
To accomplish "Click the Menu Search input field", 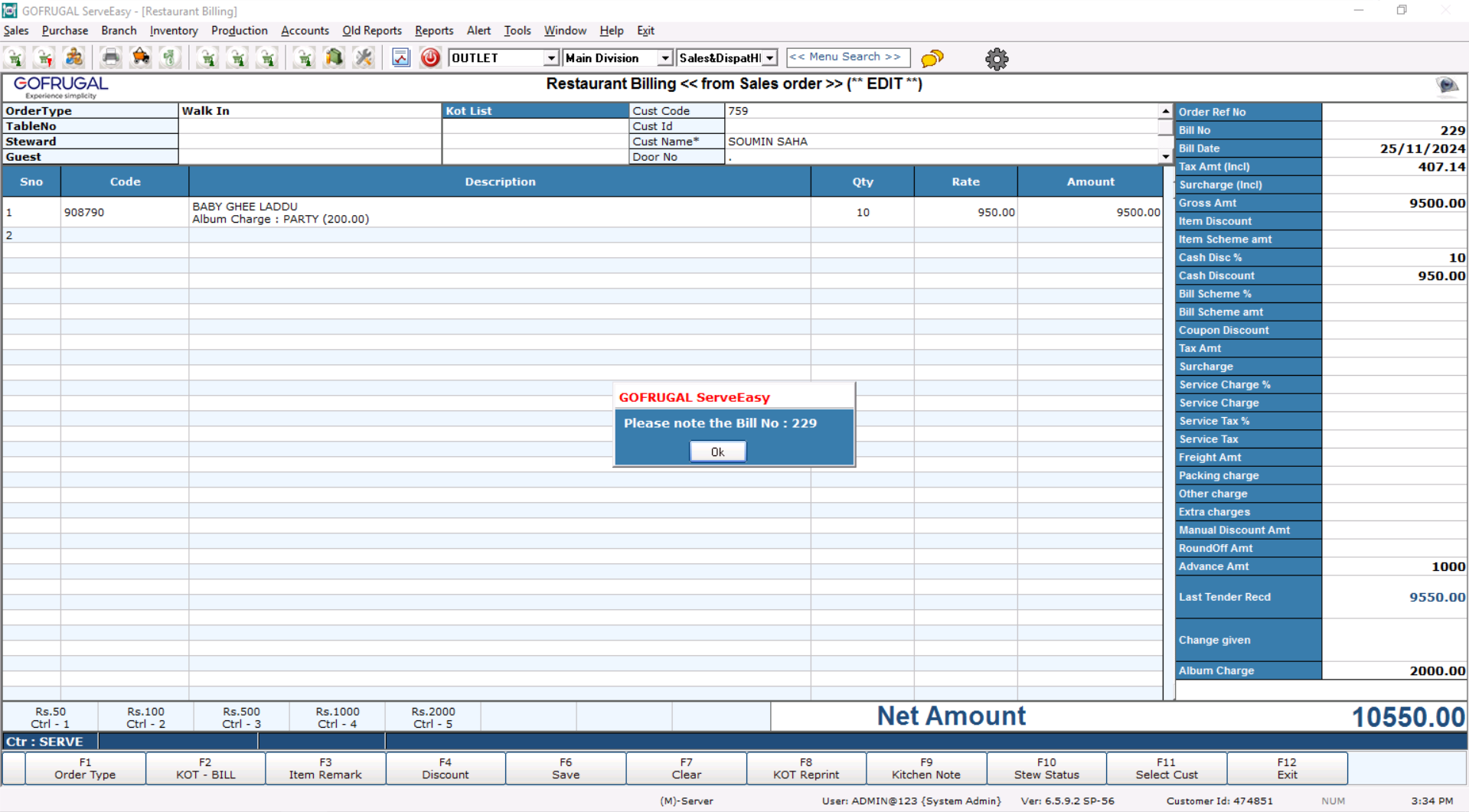I will pyautogui.click(x=847, y=57).
